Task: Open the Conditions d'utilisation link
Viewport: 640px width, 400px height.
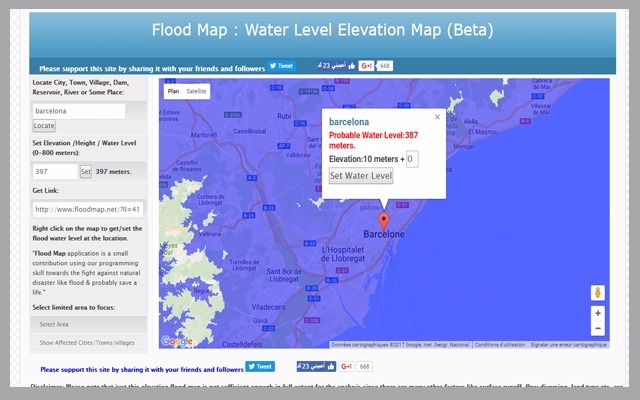Action: [499, 345]
